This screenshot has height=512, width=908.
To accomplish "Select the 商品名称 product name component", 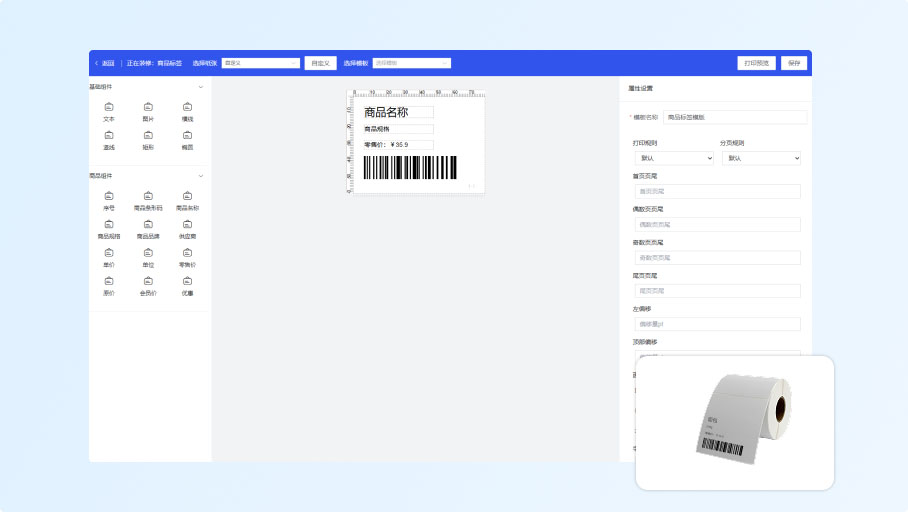I will [187, 196].
